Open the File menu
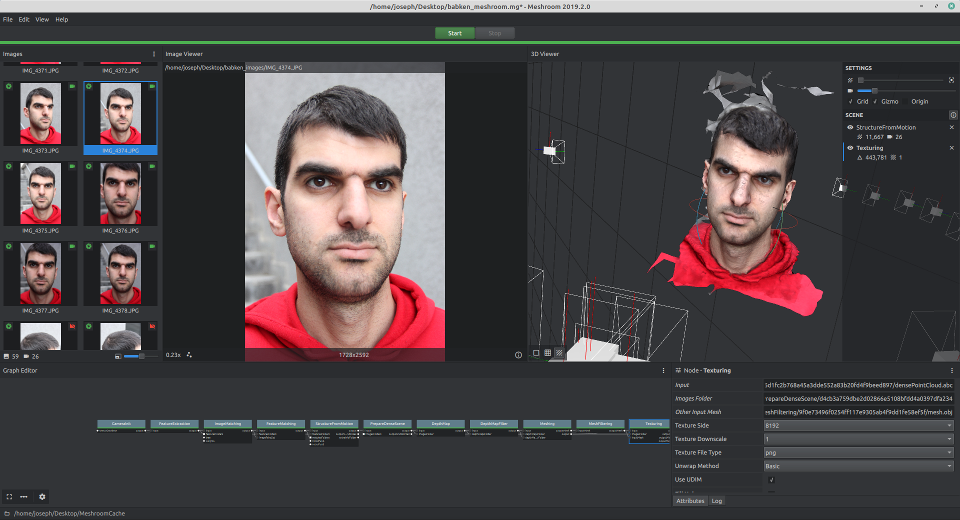The width and height of the screenshot is (960, 520). coord(7,20)
